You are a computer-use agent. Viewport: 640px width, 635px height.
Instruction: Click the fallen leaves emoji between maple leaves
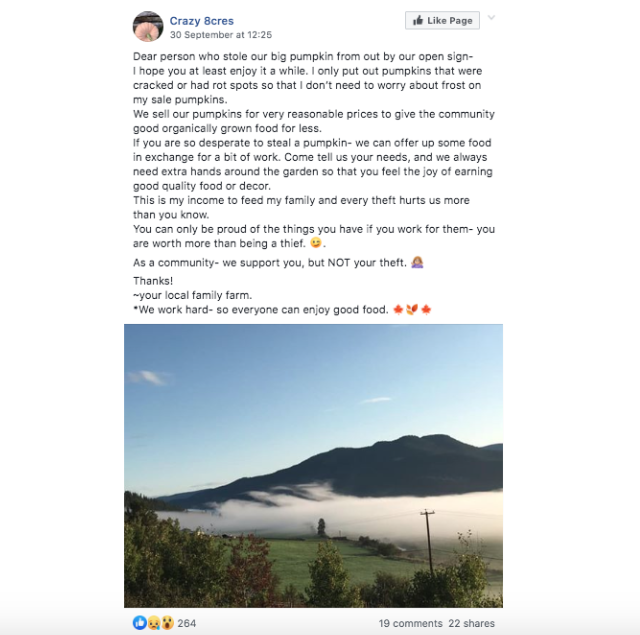(x=412, y=310)
